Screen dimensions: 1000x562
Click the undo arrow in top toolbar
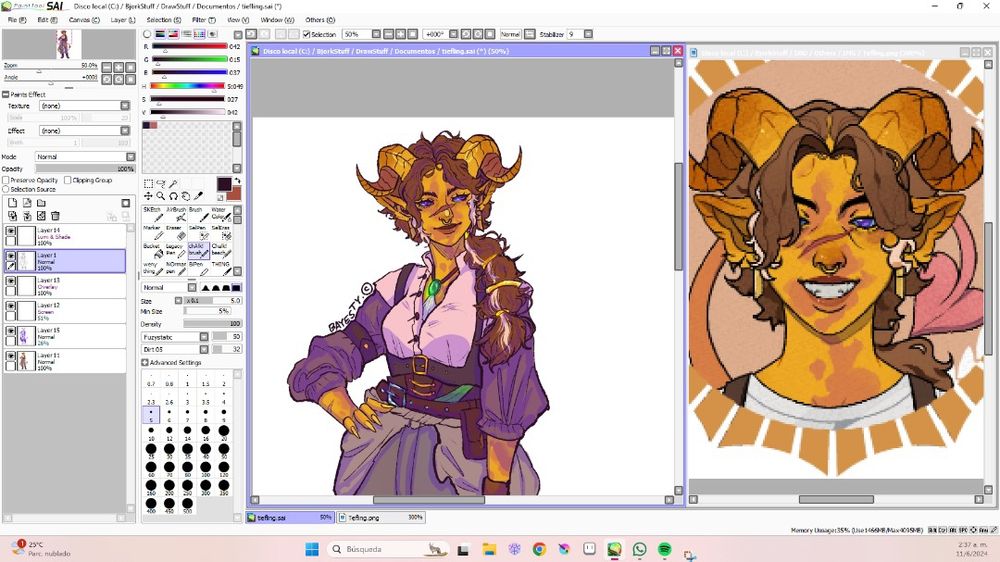[x=251, y=34]
